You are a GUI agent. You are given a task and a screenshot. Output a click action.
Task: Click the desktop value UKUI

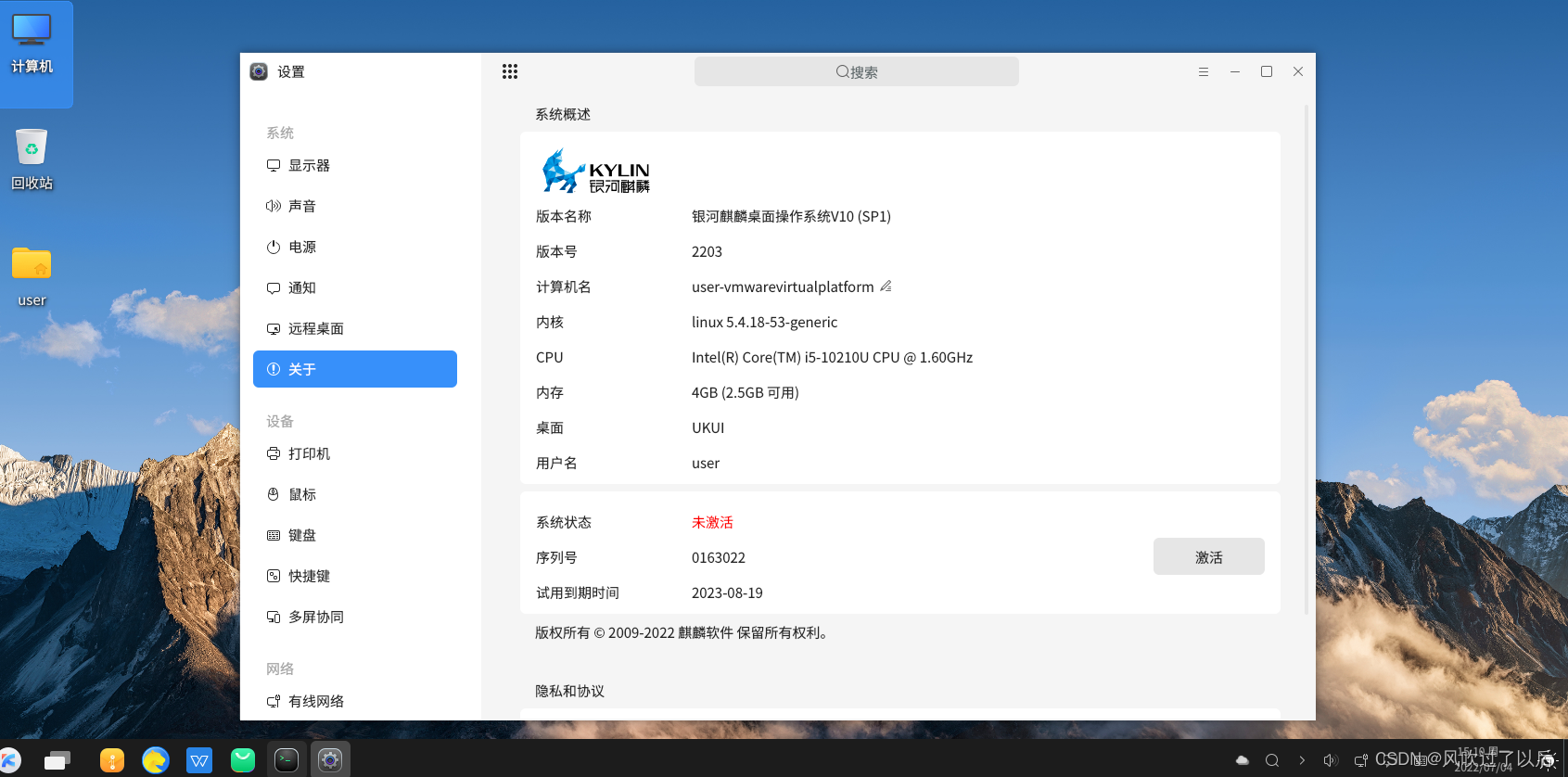pos(708,427)
